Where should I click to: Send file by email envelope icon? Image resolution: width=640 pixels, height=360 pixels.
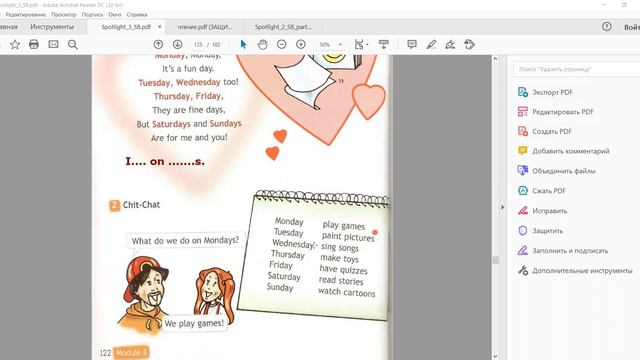click(53, 44)
